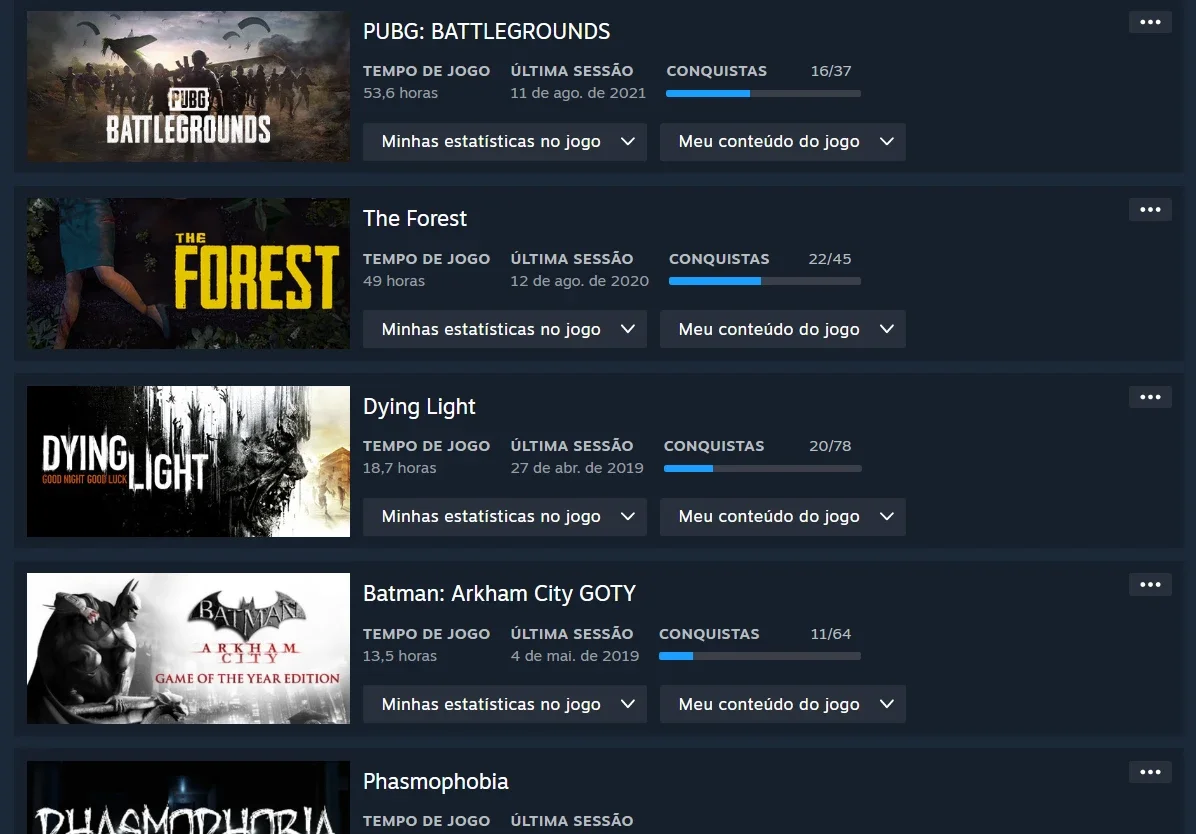
Task: Click the Dying Light CONQUISTAS label
Action: [713, 446]
